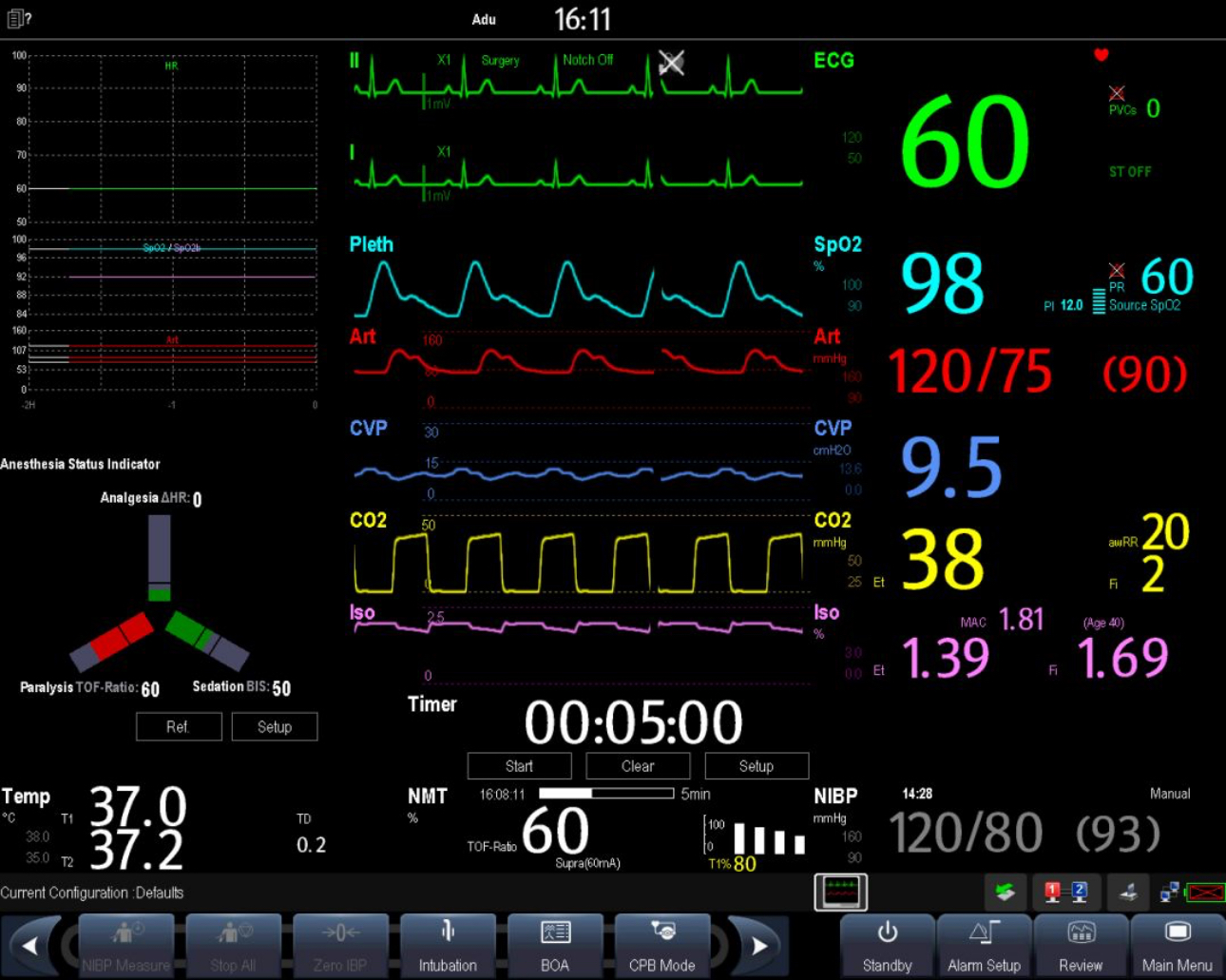The image size is (1226, 980).
Task: Select the waveform screen layout icon
Action: tap(840, 892)
